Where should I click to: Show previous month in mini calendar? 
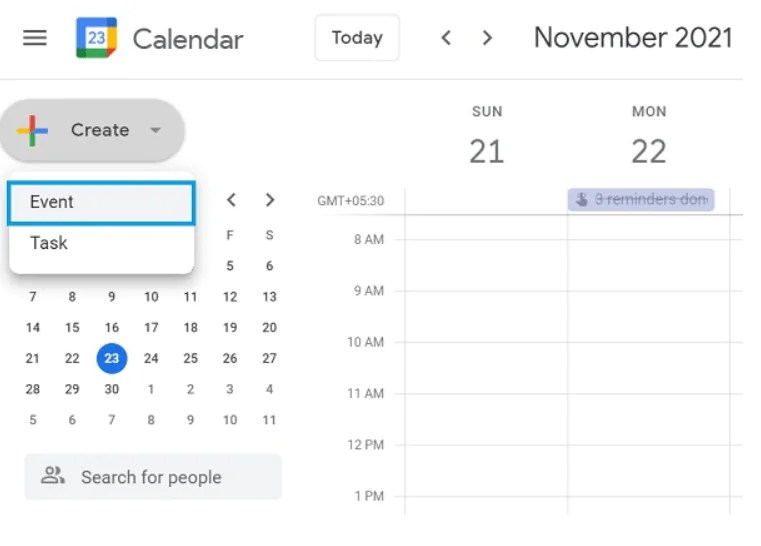click(x=231, y=200)
